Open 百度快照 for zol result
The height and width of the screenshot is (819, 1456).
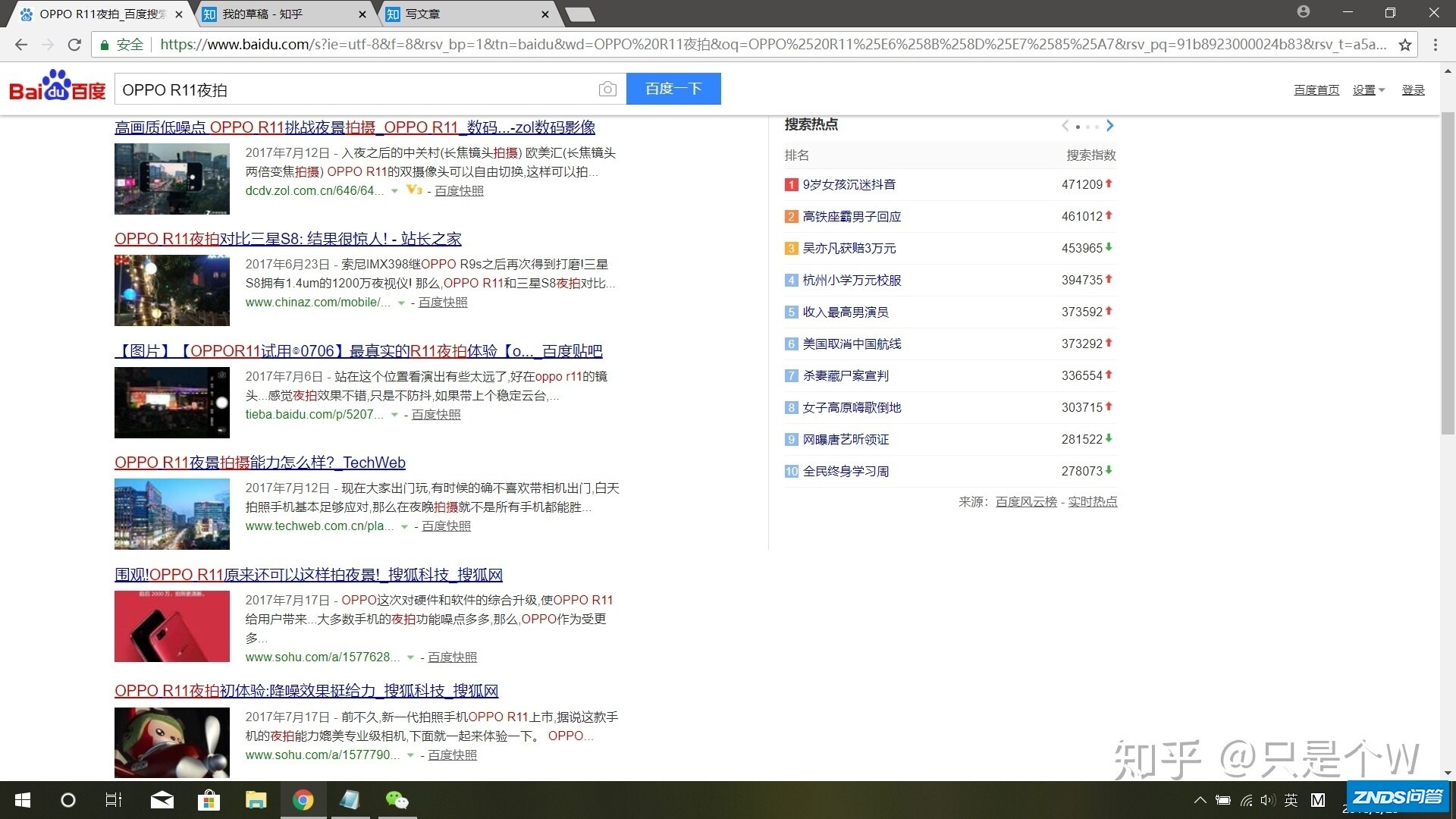tap(459, 191)
